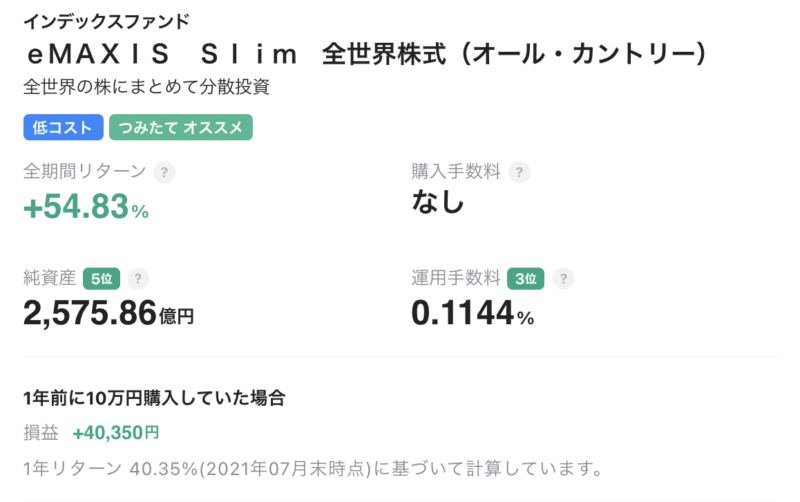Click the なし purchase fee value

438,202
